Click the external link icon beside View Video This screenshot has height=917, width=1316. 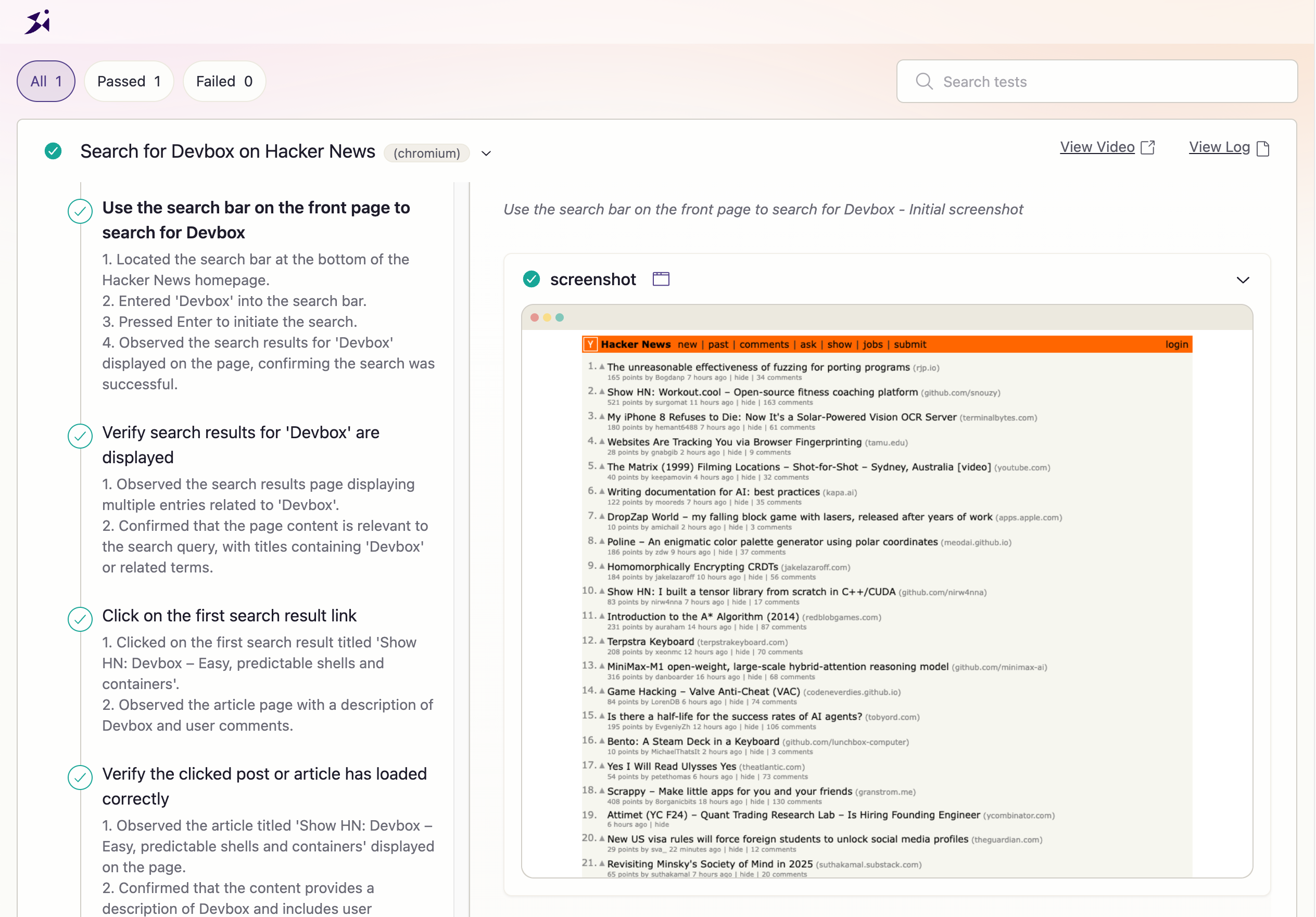point(1147,148)
